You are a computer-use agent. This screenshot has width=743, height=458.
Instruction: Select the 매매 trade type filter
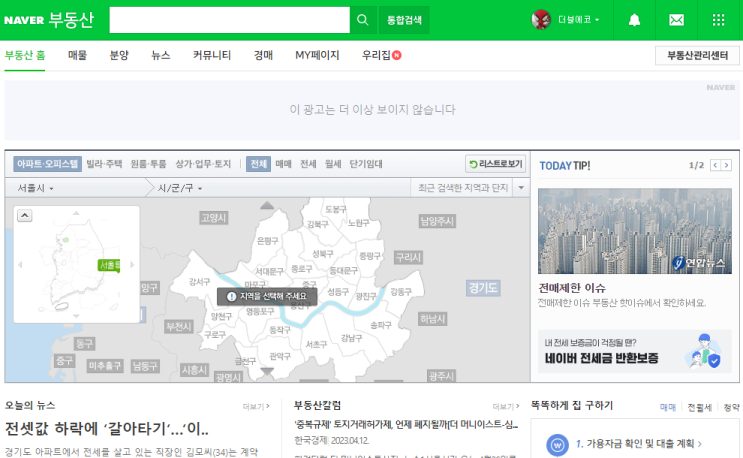click(283, 164)
